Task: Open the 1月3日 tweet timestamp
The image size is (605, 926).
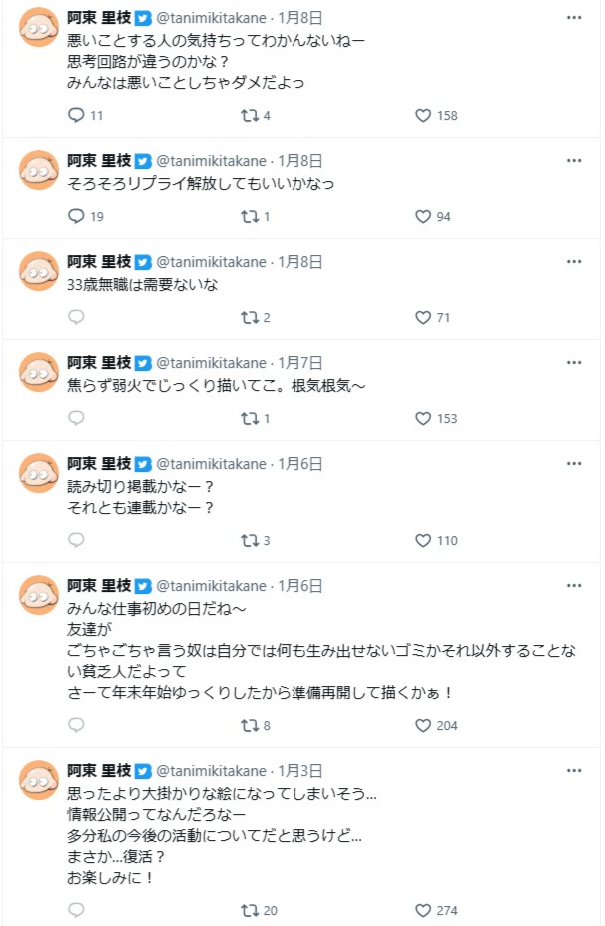Action: (300, 771)
